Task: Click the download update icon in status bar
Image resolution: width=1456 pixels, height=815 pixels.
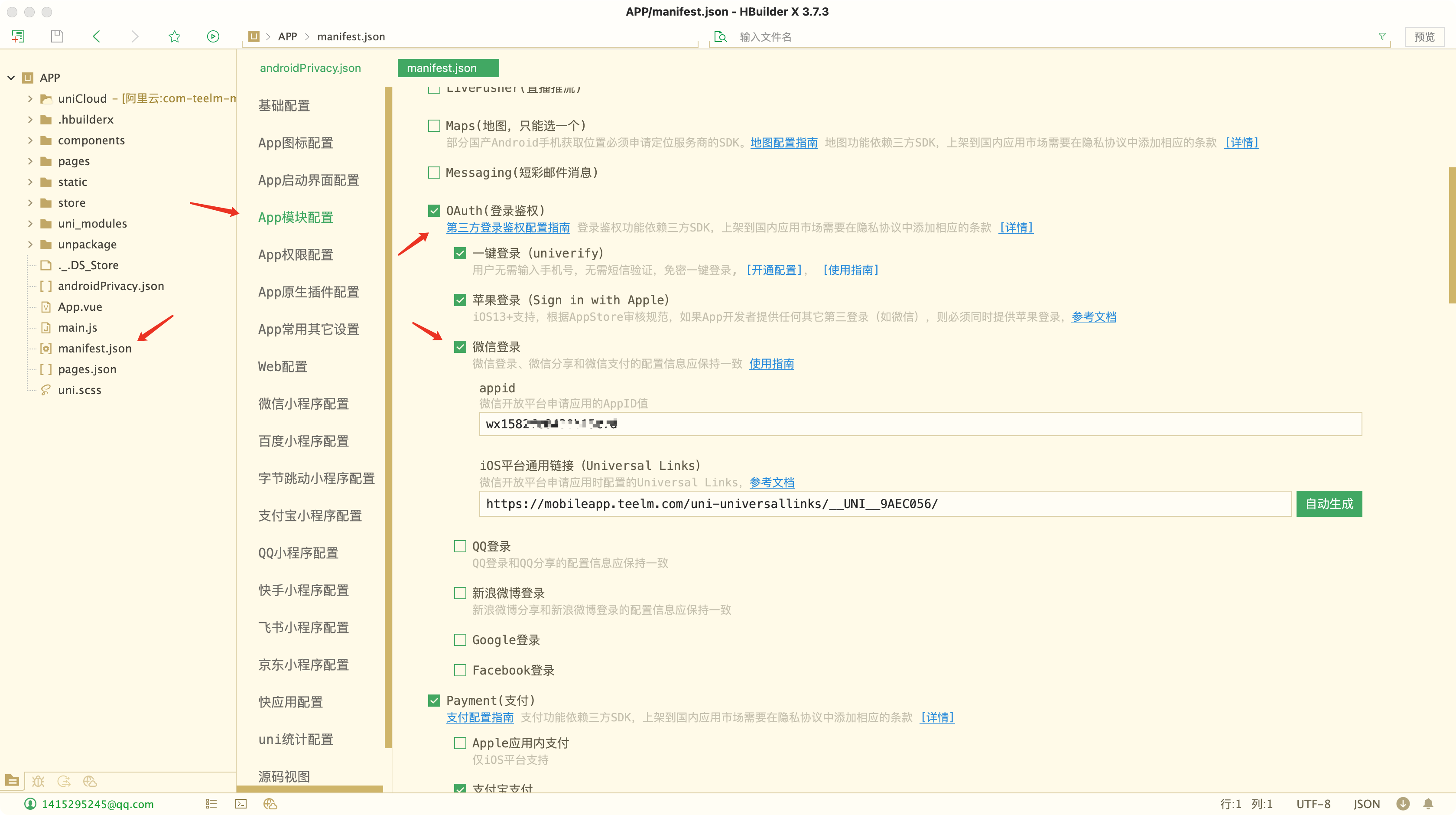Action: tap(1403, 804)
